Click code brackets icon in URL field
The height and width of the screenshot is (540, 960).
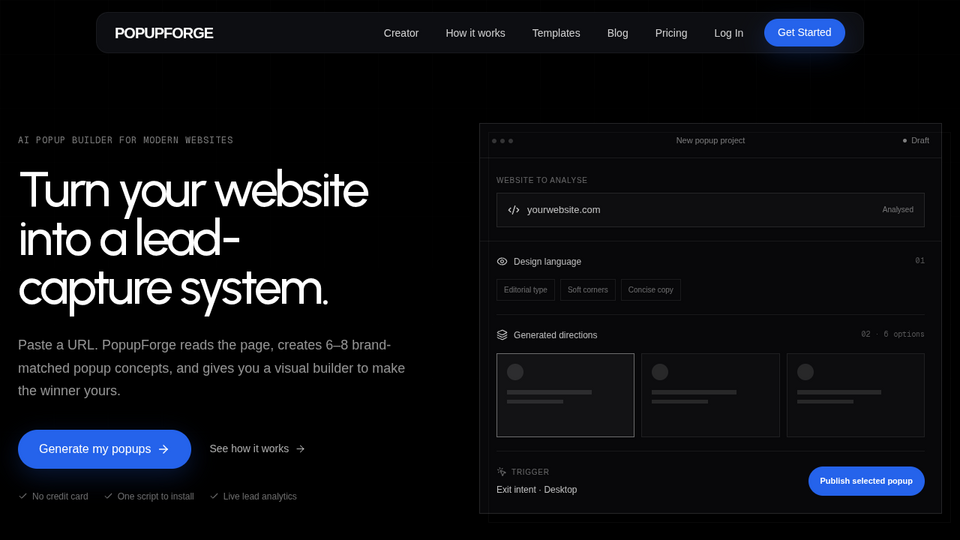tap(514, 210)
